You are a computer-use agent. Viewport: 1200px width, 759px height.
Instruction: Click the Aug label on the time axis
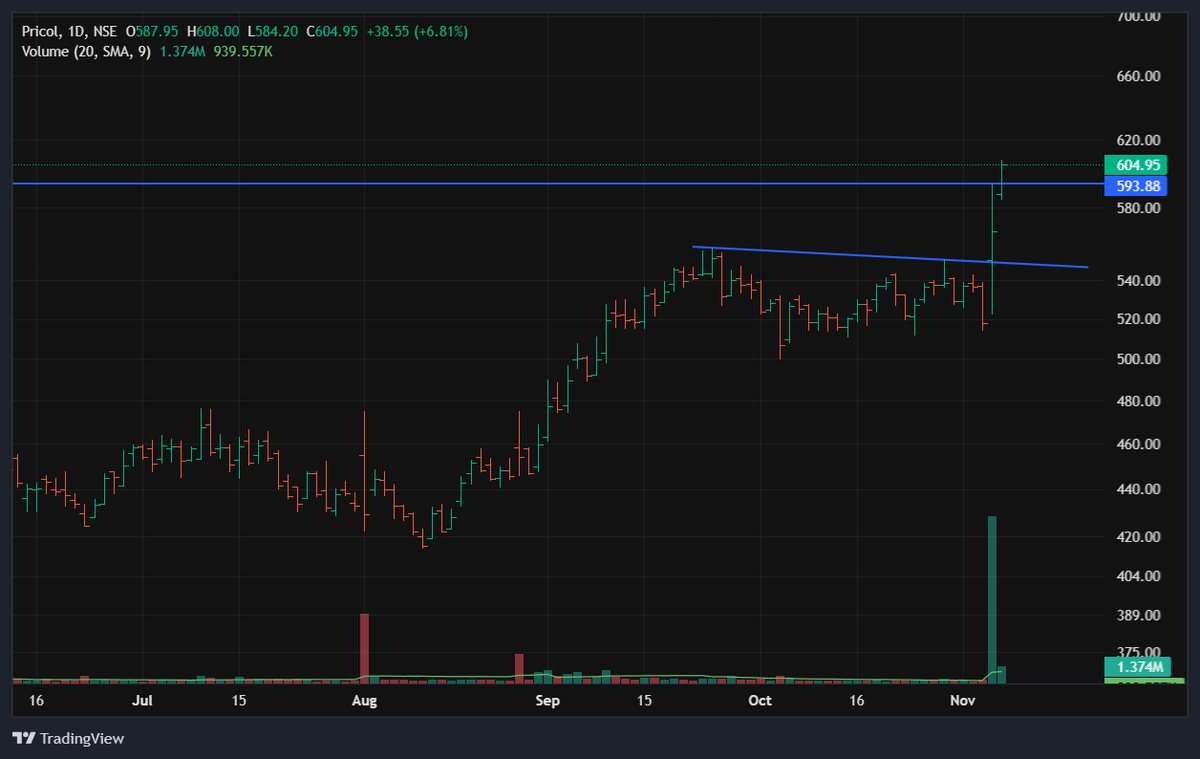point(364,701)
